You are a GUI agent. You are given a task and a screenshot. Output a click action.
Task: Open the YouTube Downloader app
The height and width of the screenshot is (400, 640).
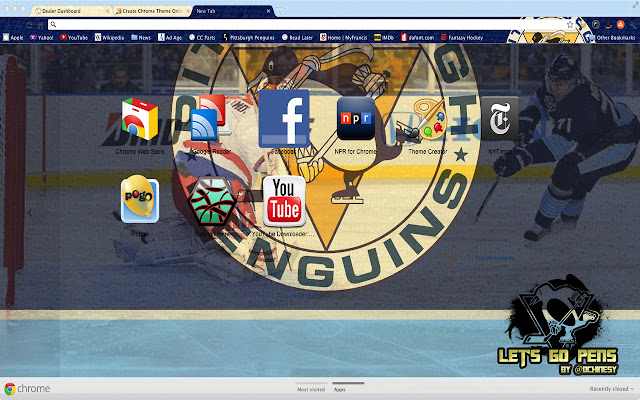point(284,201)
